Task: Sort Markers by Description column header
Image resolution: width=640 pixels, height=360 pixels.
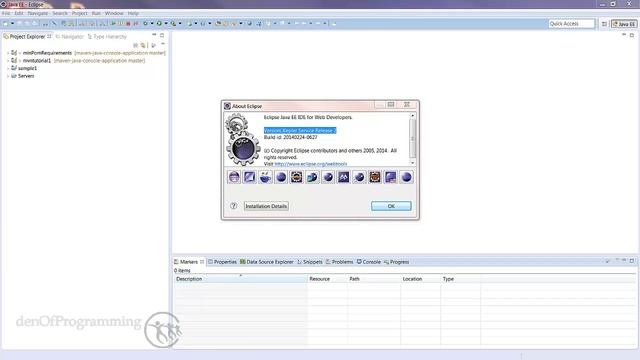Action: pyautogui.click(x=240, y=279)
